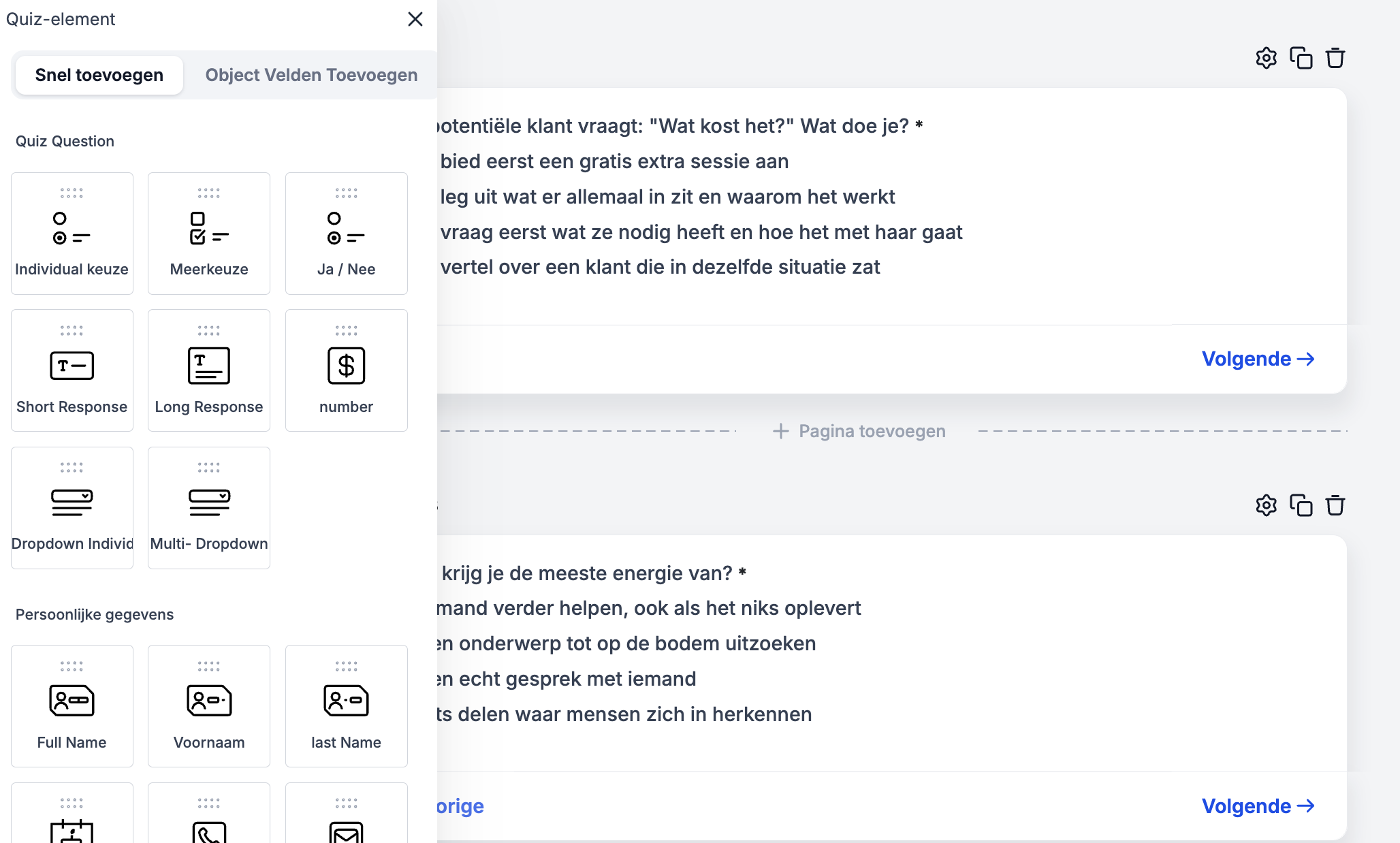Click Pagina toevoegen between pages
This screenshot has height=843, width=1400.
click(x=859, y=431)
